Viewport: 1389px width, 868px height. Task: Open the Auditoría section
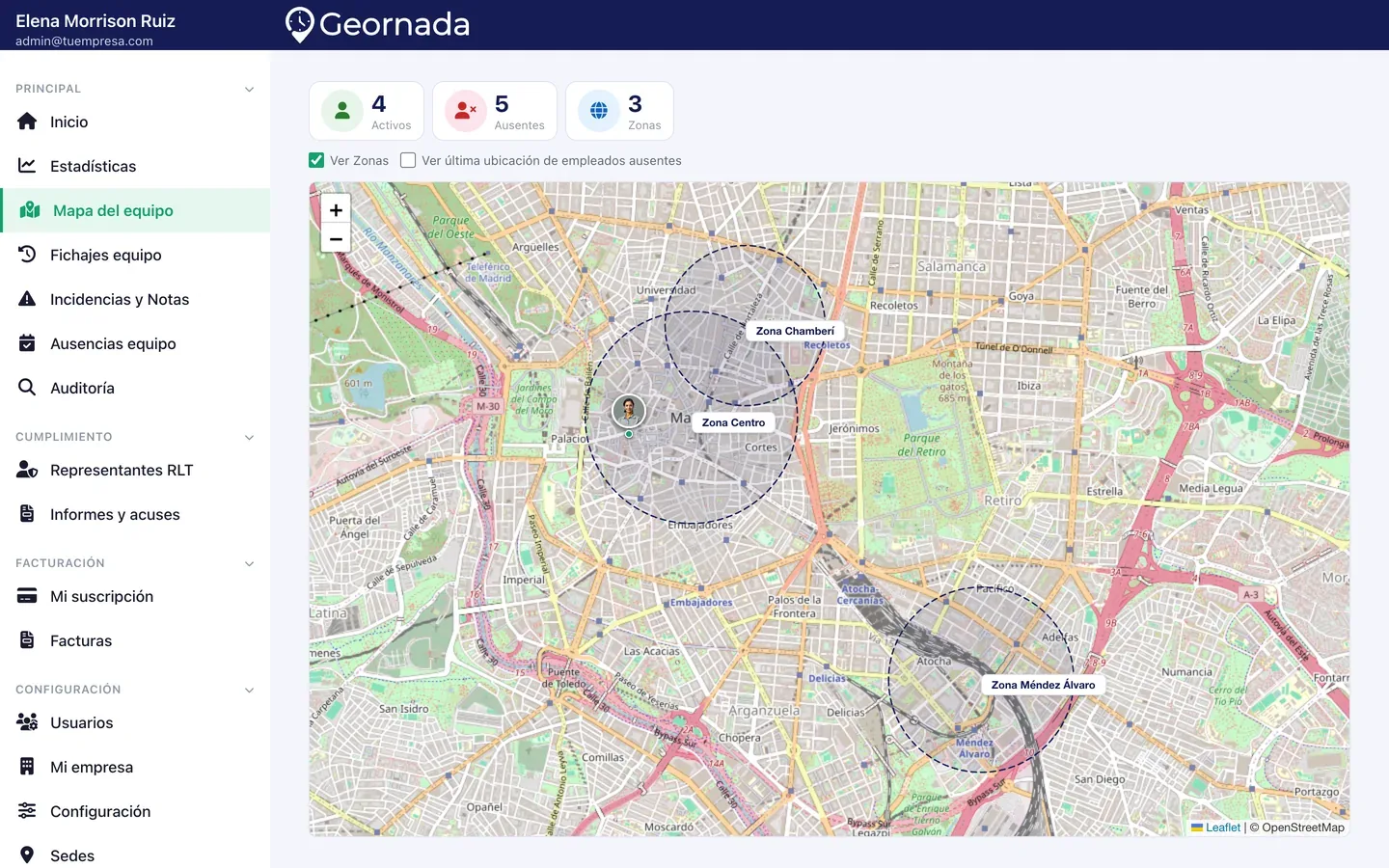click(135, 388)
